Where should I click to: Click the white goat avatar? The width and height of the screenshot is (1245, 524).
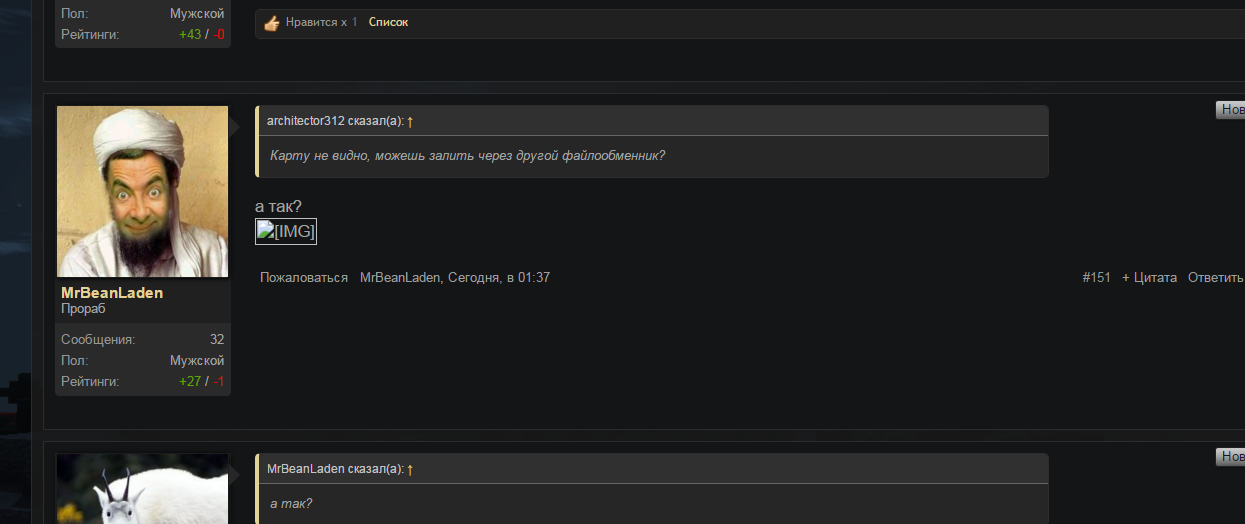(x=142, y=490)
